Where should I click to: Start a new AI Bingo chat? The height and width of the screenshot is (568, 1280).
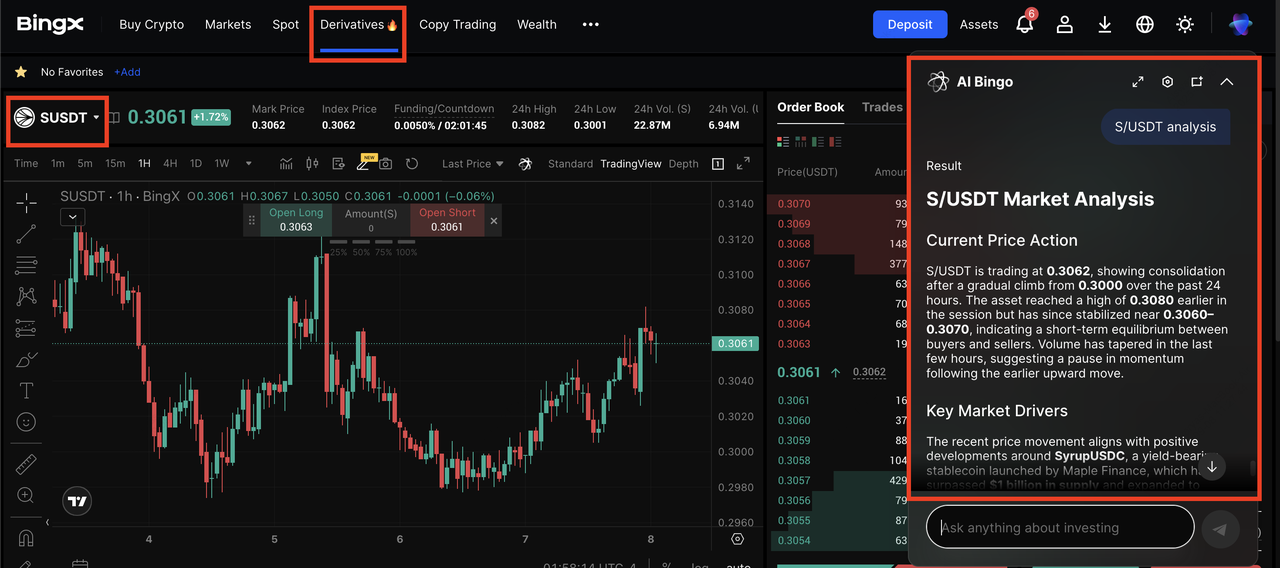[1197, 82]
